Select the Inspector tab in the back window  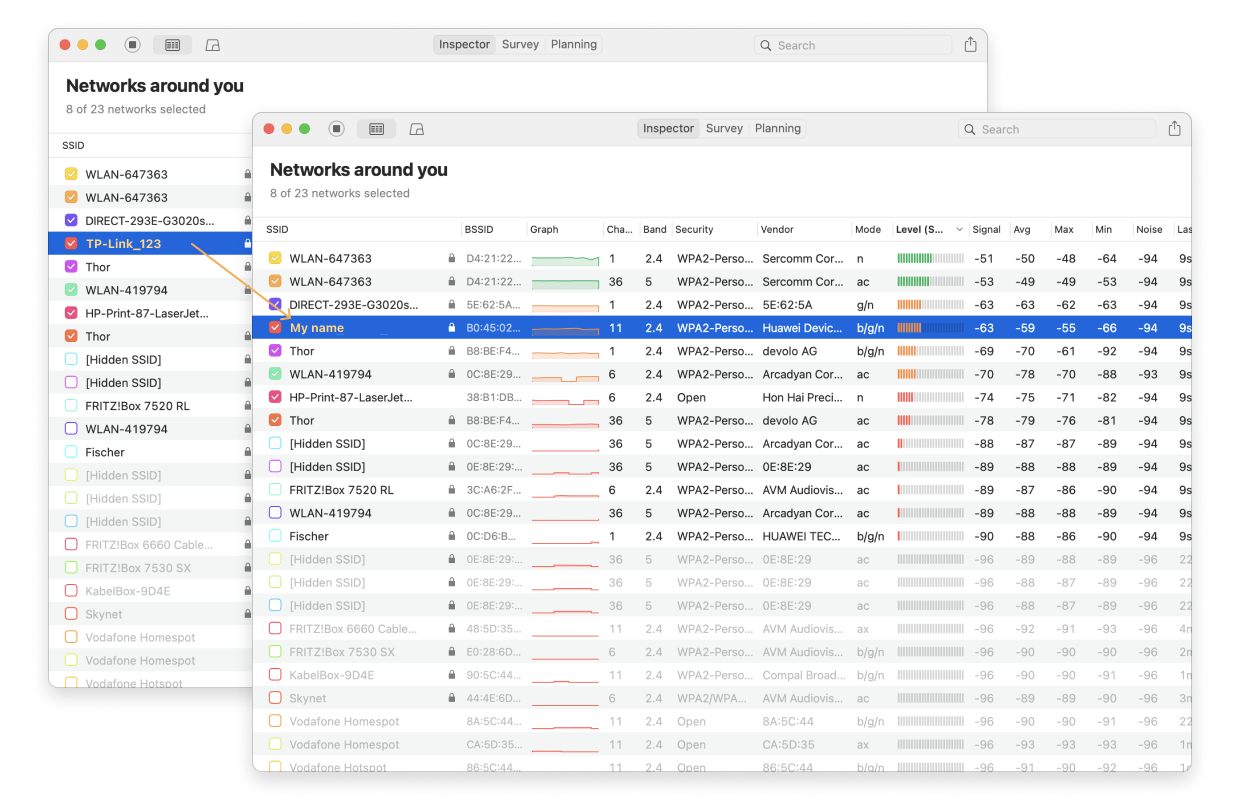pyautogui.click(x=464, y=45)
